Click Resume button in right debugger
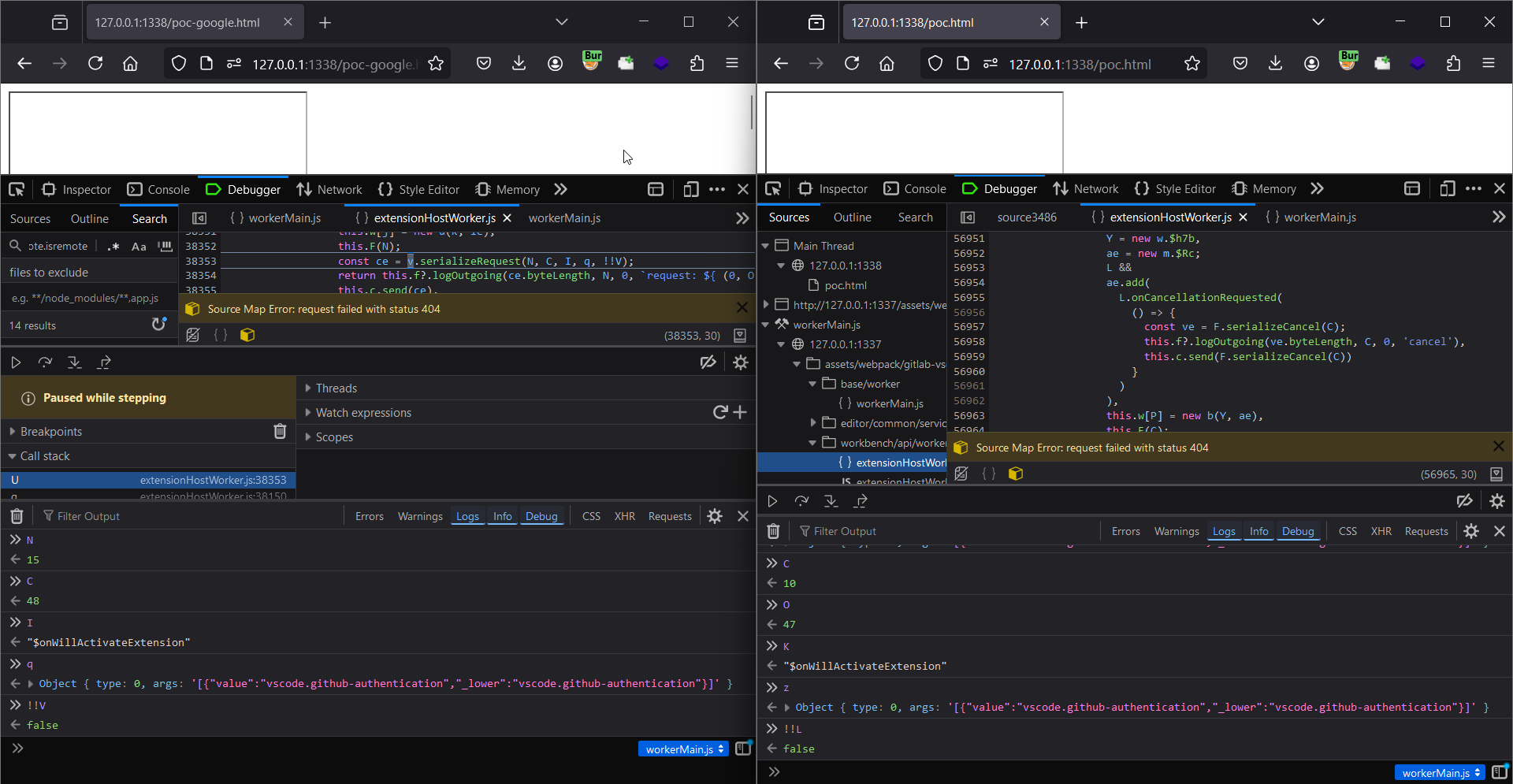This screenshot has height=784, width=1513. [x=772, y=501]
